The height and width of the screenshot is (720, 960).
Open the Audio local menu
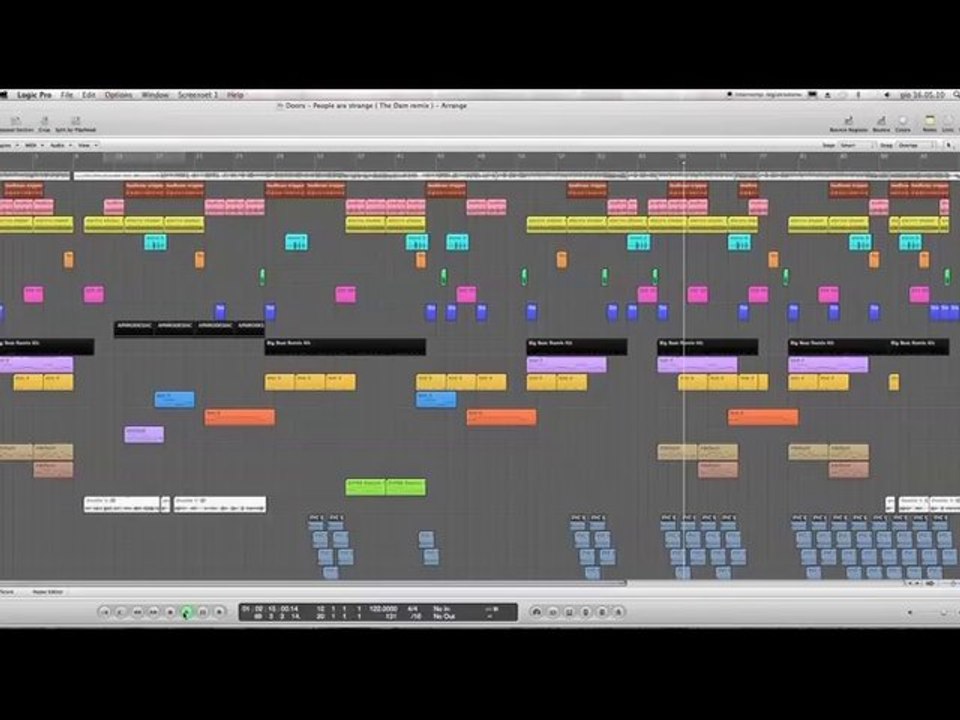click(x=59, y=146)
